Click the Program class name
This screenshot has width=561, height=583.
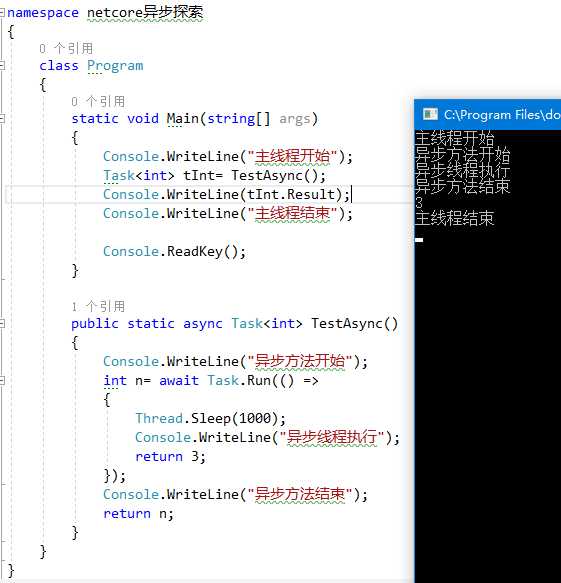pyautogui.click(x=115, y=66)
